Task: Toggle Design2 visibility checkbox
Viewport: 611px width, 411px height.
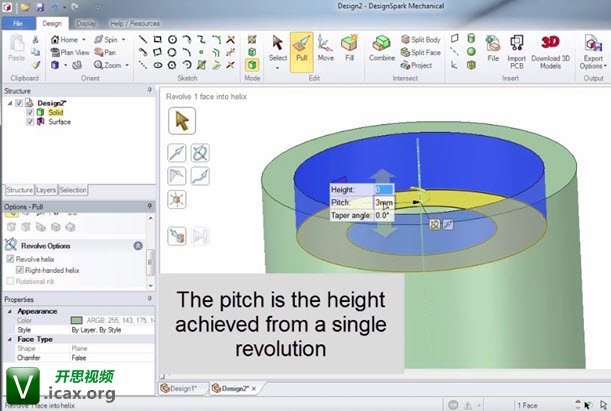Action: (x=19, y=103)
